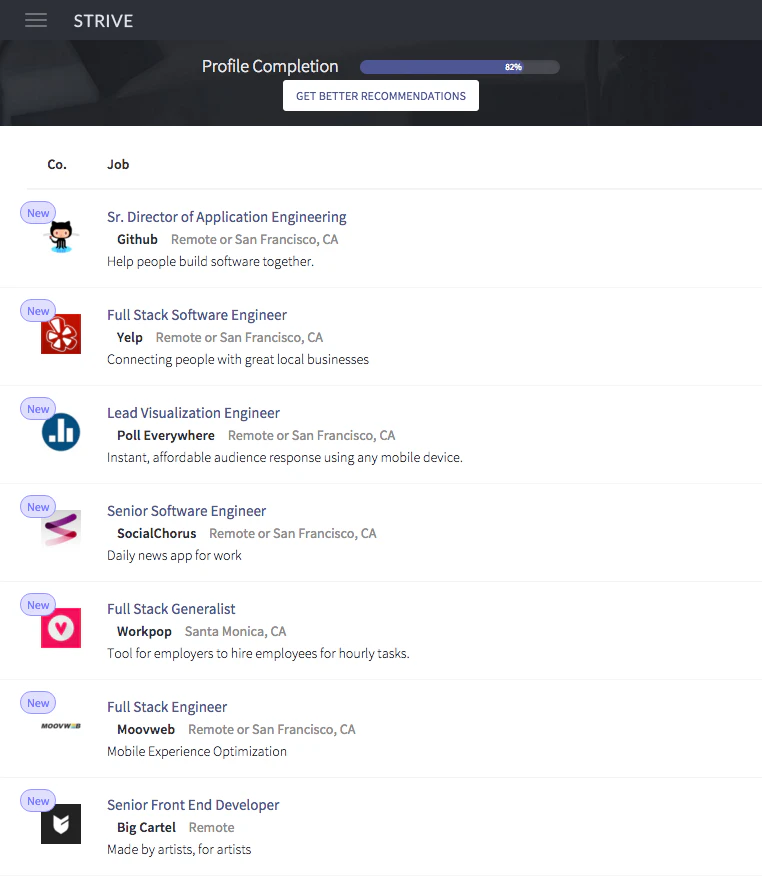The image size is (762, 885).
Task: Open the hamburger navigation menu
Action: click(36, 20)
